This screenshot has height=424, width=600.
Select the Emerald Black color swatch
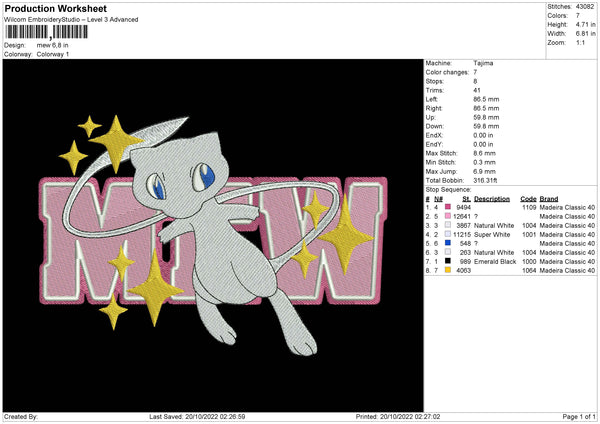pyautogui.click(x=448, y=261)
